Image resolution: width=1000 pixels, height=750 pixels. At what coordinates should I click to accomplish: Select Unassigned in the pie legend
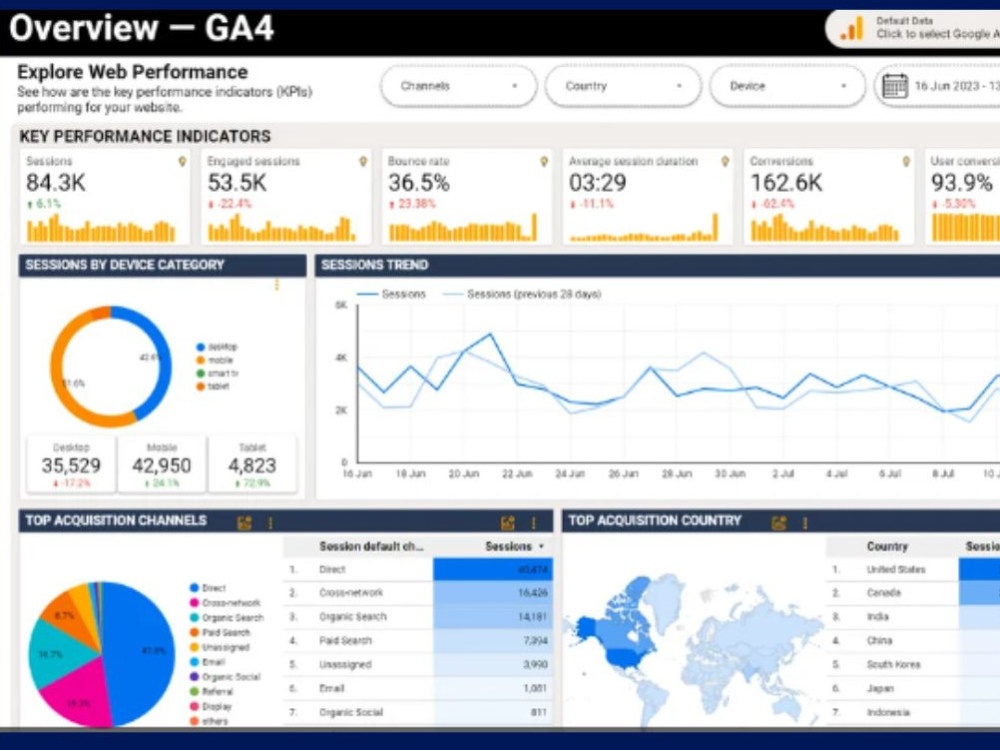[219, 647]
